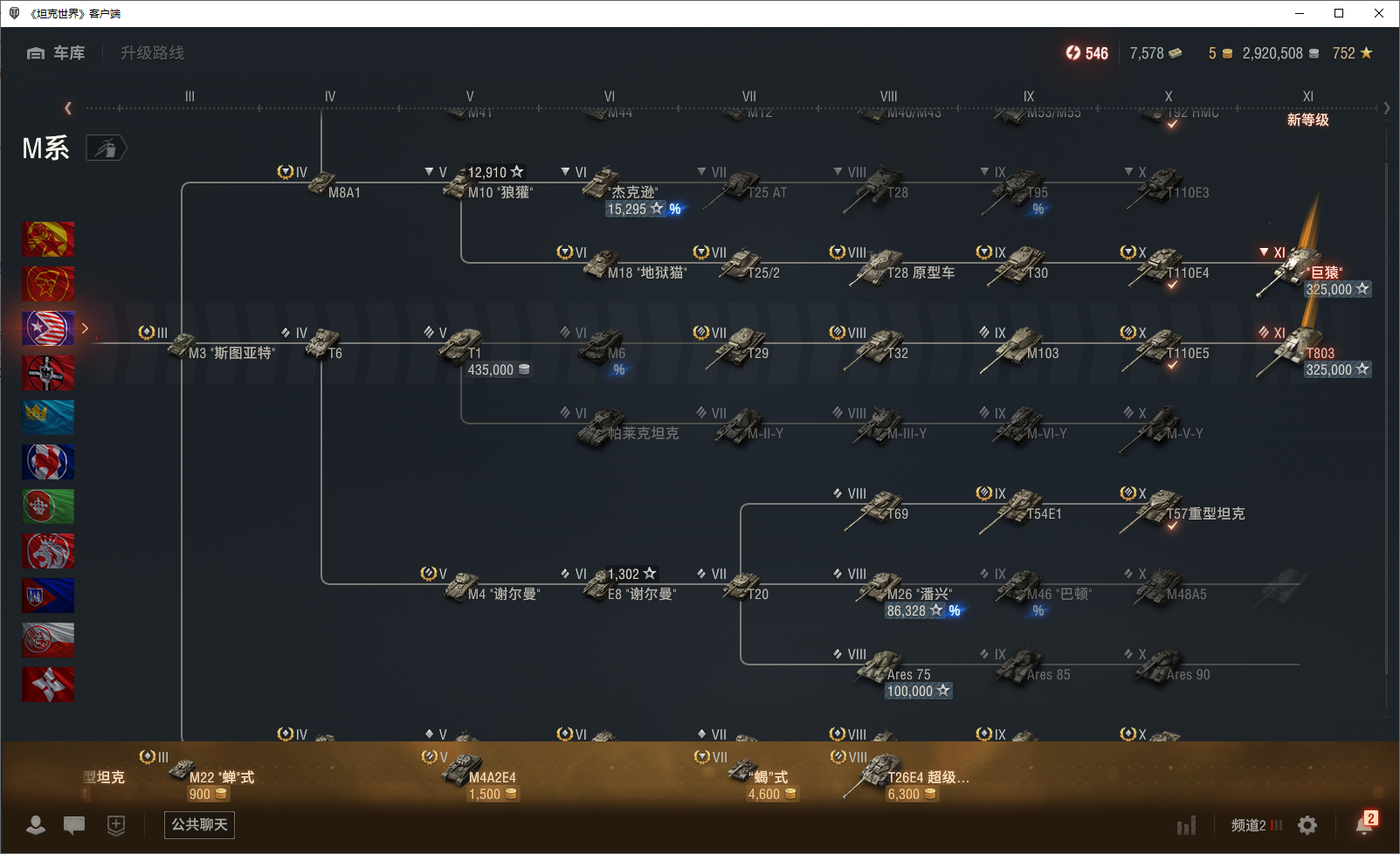The height and width of the screenshot is (854, 1400).
Task: Open the M-III-Y tank node
Action: point(878,425)
